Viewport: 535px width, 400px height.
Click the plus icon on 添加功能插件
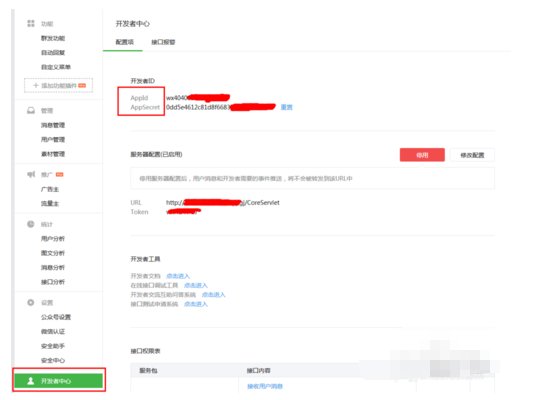tap(35, 85)
